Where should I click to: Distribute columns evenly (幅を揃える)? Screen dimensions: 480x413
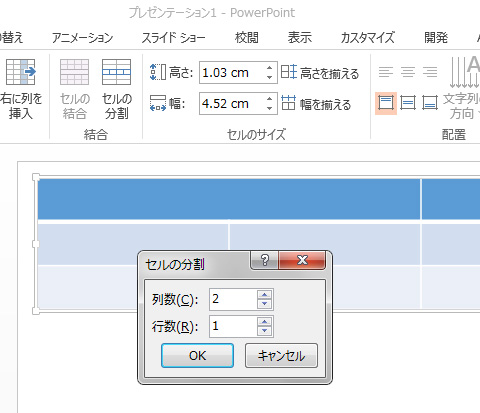[316, 104]
